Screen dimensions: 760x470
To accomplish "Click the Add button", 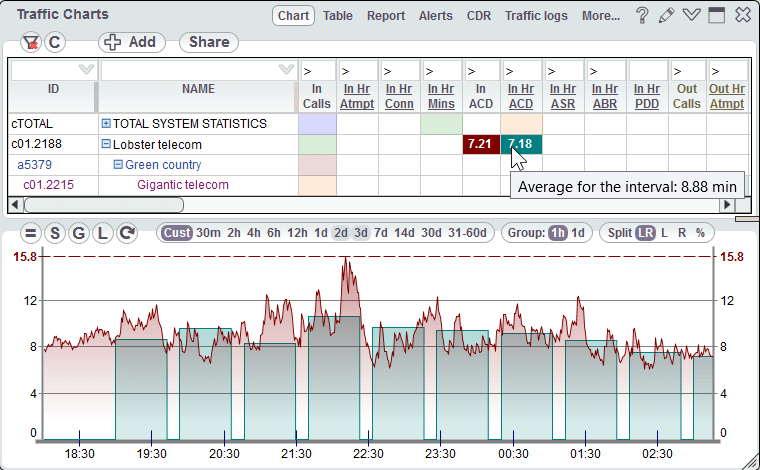I will [x=132, y=42].
